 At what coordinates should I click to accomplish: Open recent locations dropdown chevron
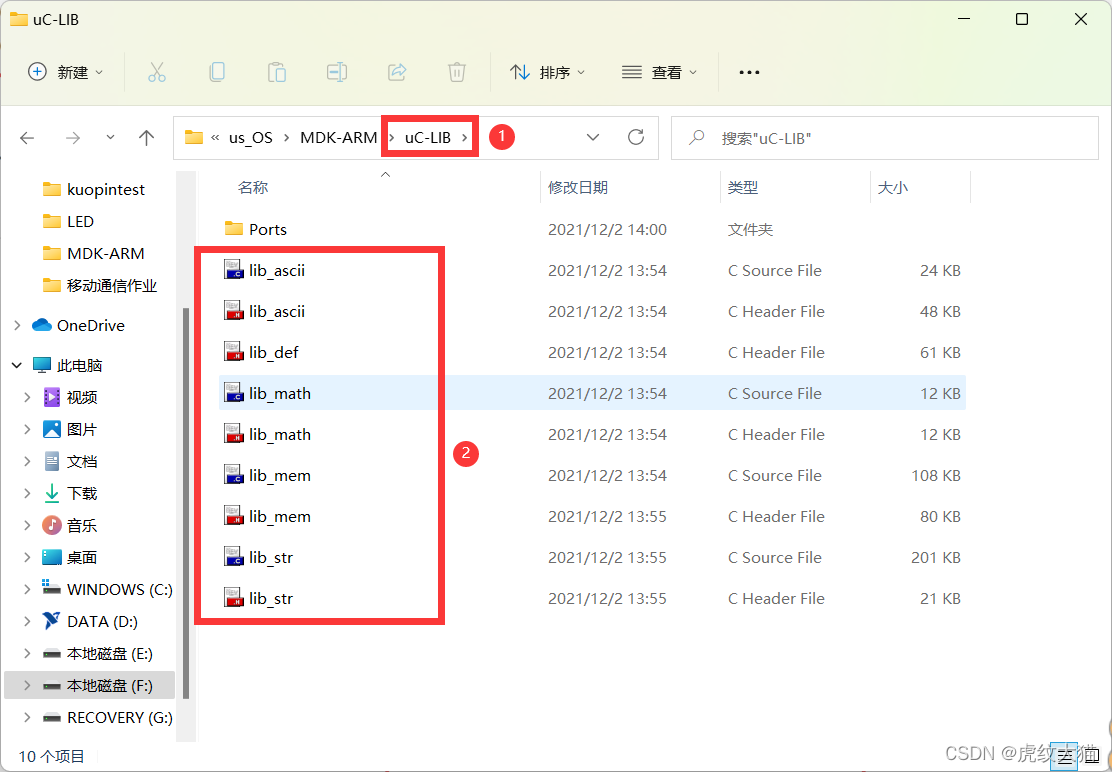click(110, 138)
